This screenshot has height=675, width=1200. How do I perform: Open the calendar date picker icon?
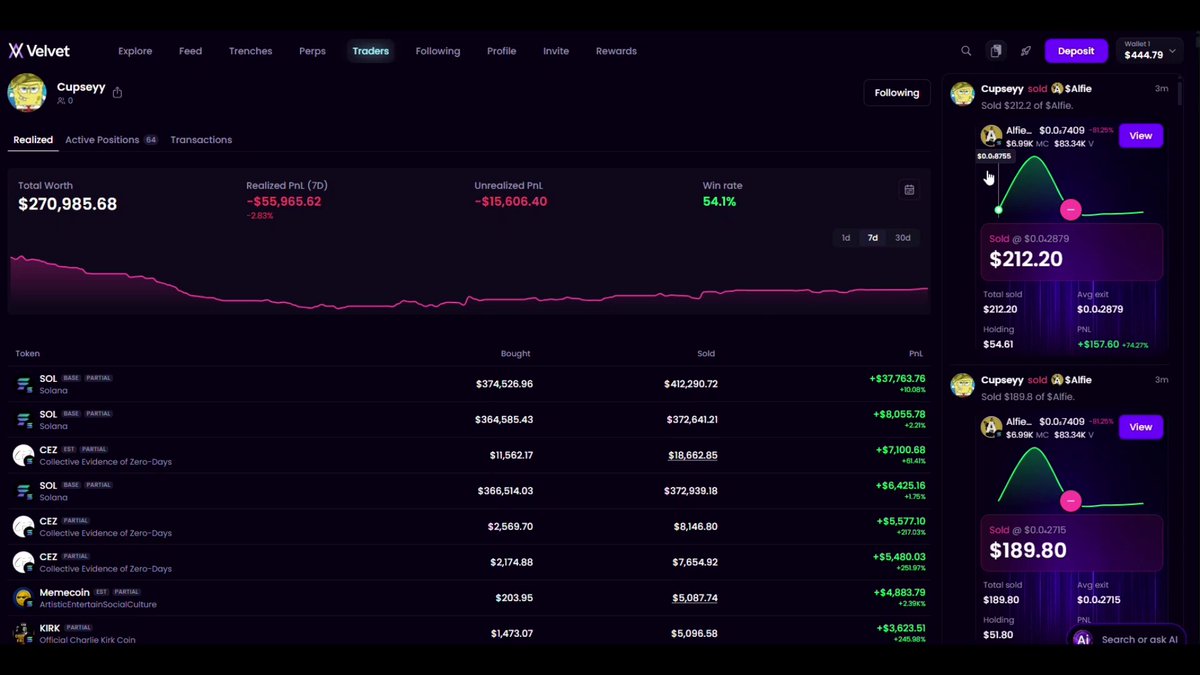[x=909, y=189]
